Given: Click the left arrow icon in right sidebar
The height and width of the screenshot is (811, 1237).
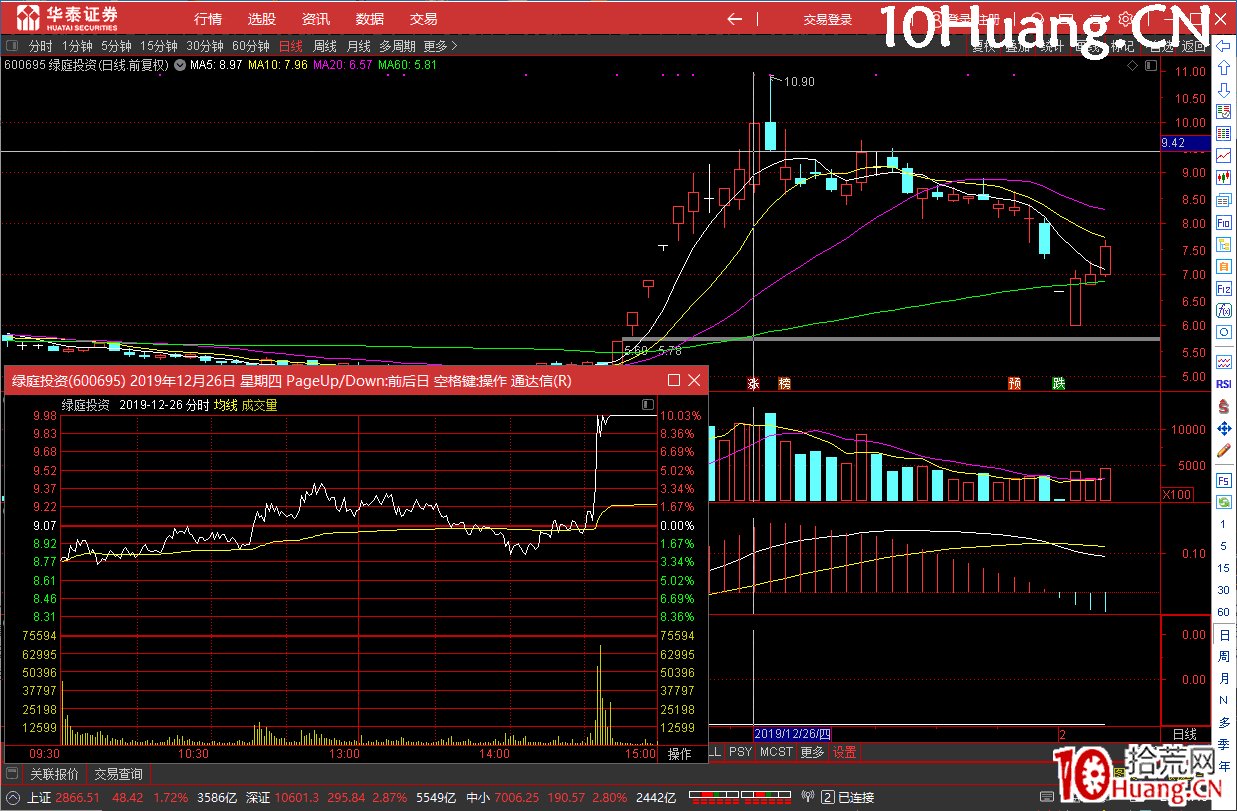Looking at the screenshot, I should pos(1223,46).
